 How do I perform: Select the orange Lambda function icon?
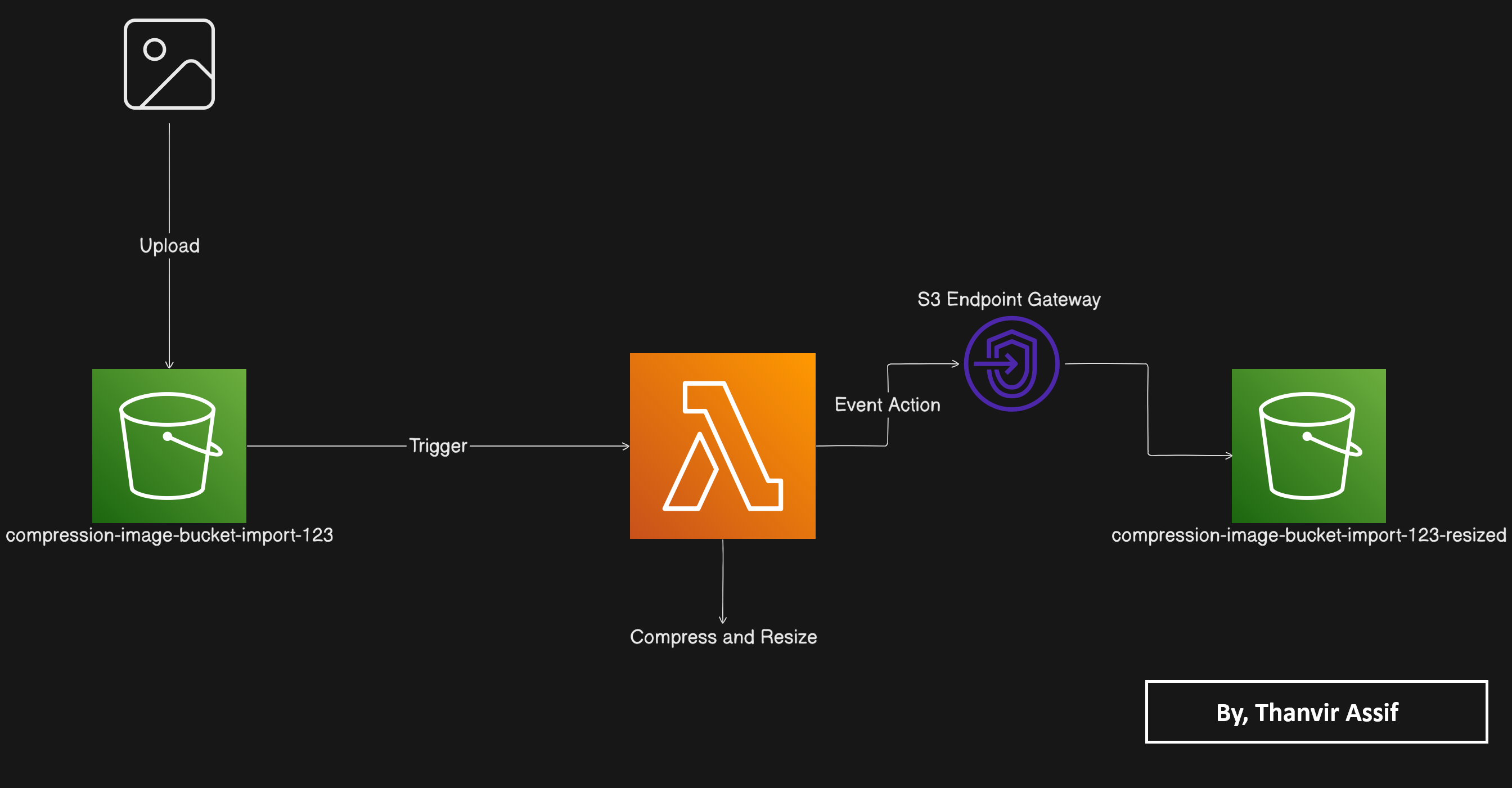pos(723,446)
